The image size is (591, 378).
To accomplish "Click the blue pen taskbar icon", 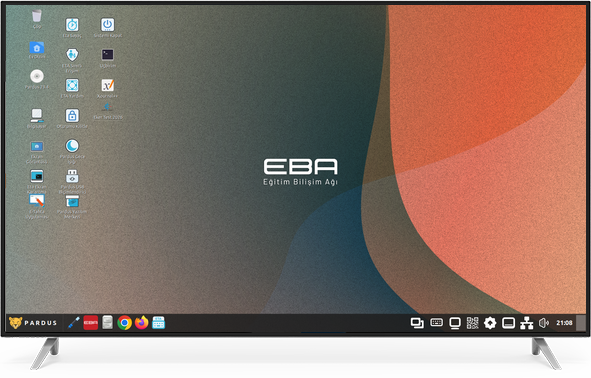I will (73, 323).
